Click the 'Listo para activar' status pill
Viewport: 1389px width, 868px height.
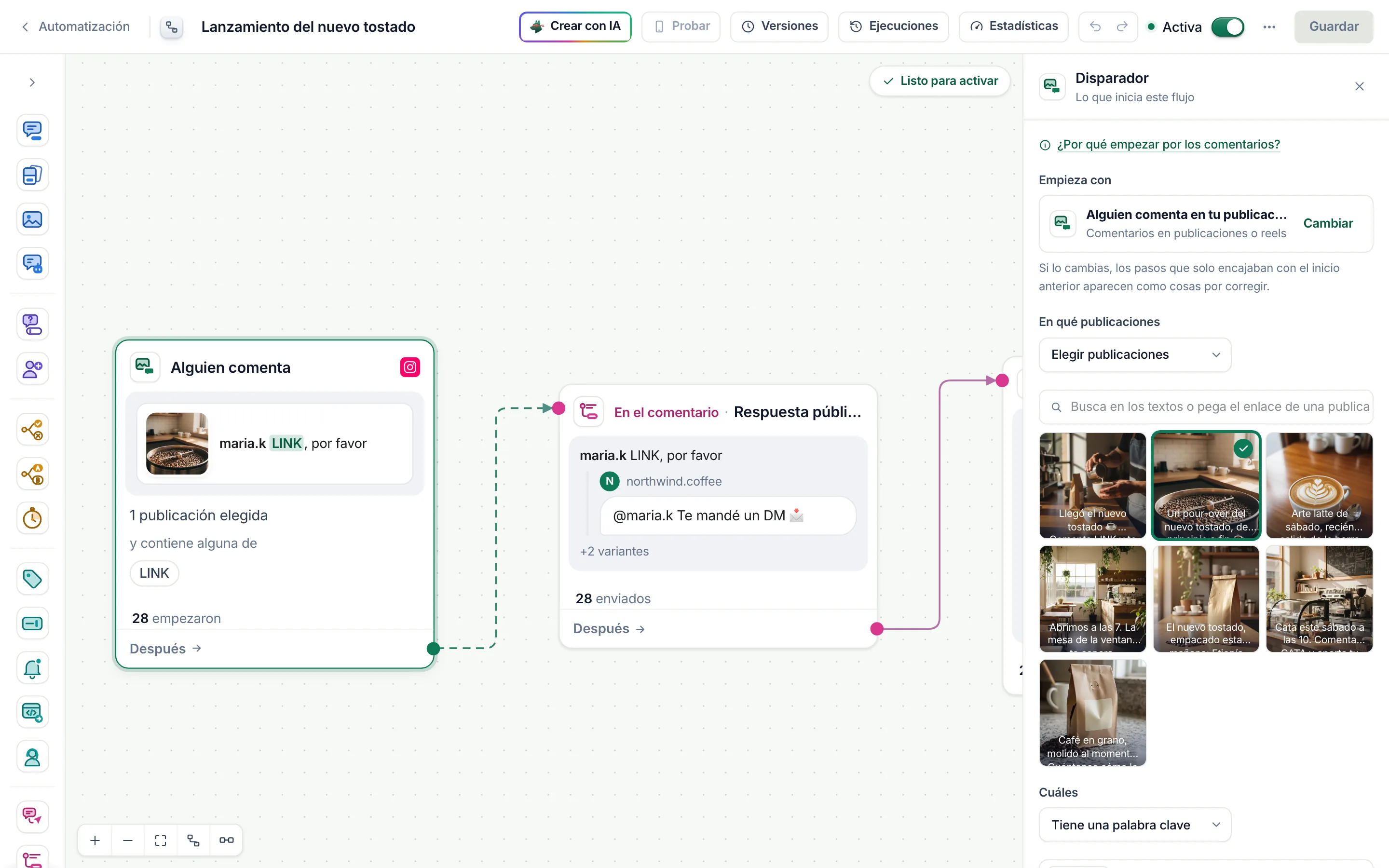(940, 81)
